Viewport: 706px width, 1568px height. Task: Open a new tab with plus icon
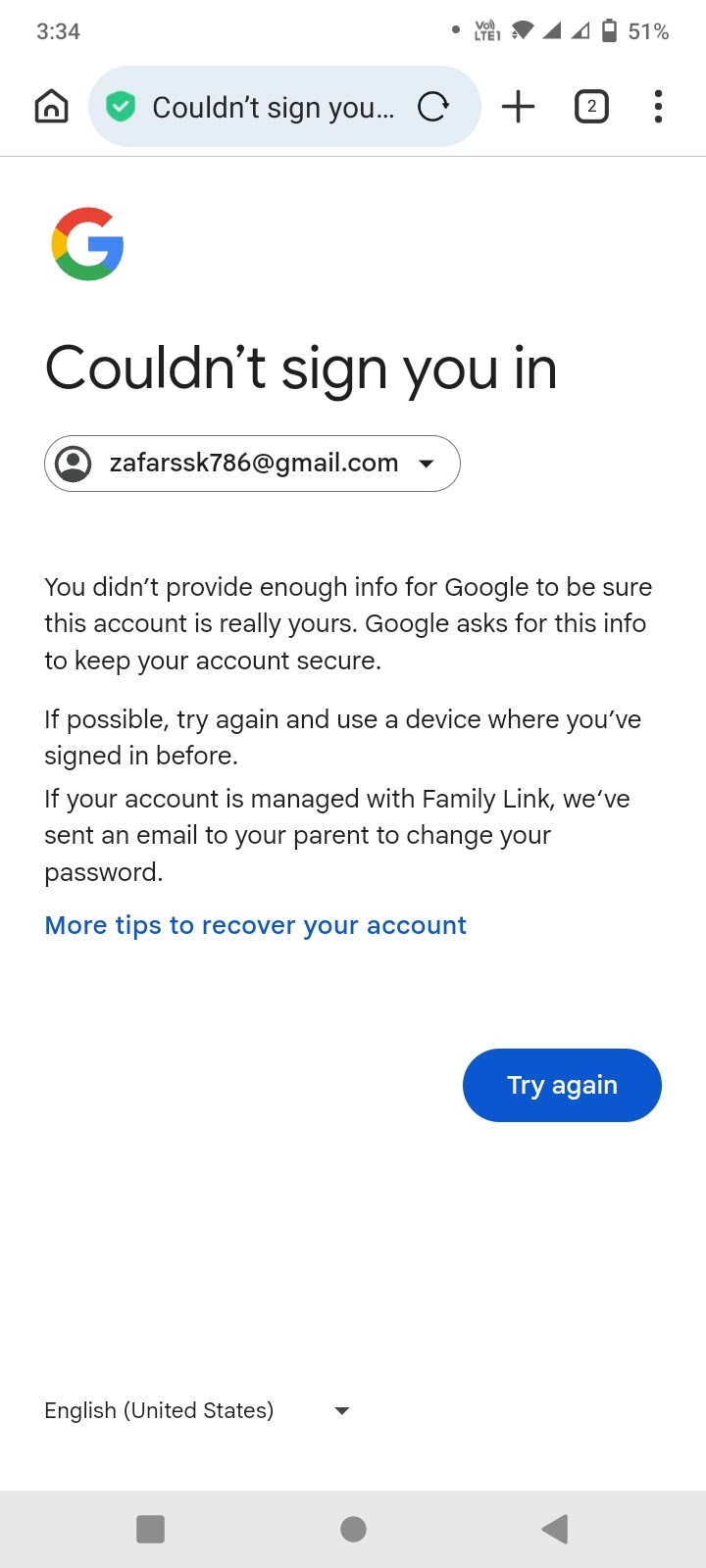518,107
